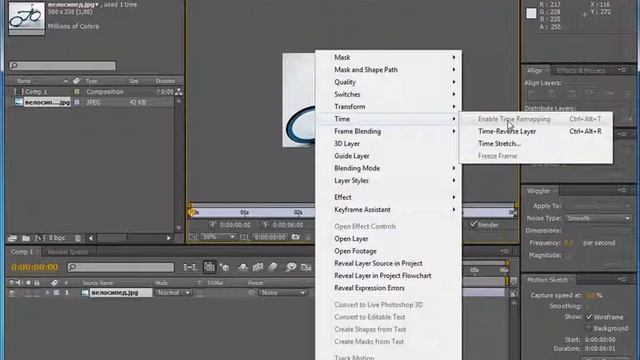The width and height of the screenshot is (640, 360).
Task: Open the Transform submenu
Action: click(388, 107)
